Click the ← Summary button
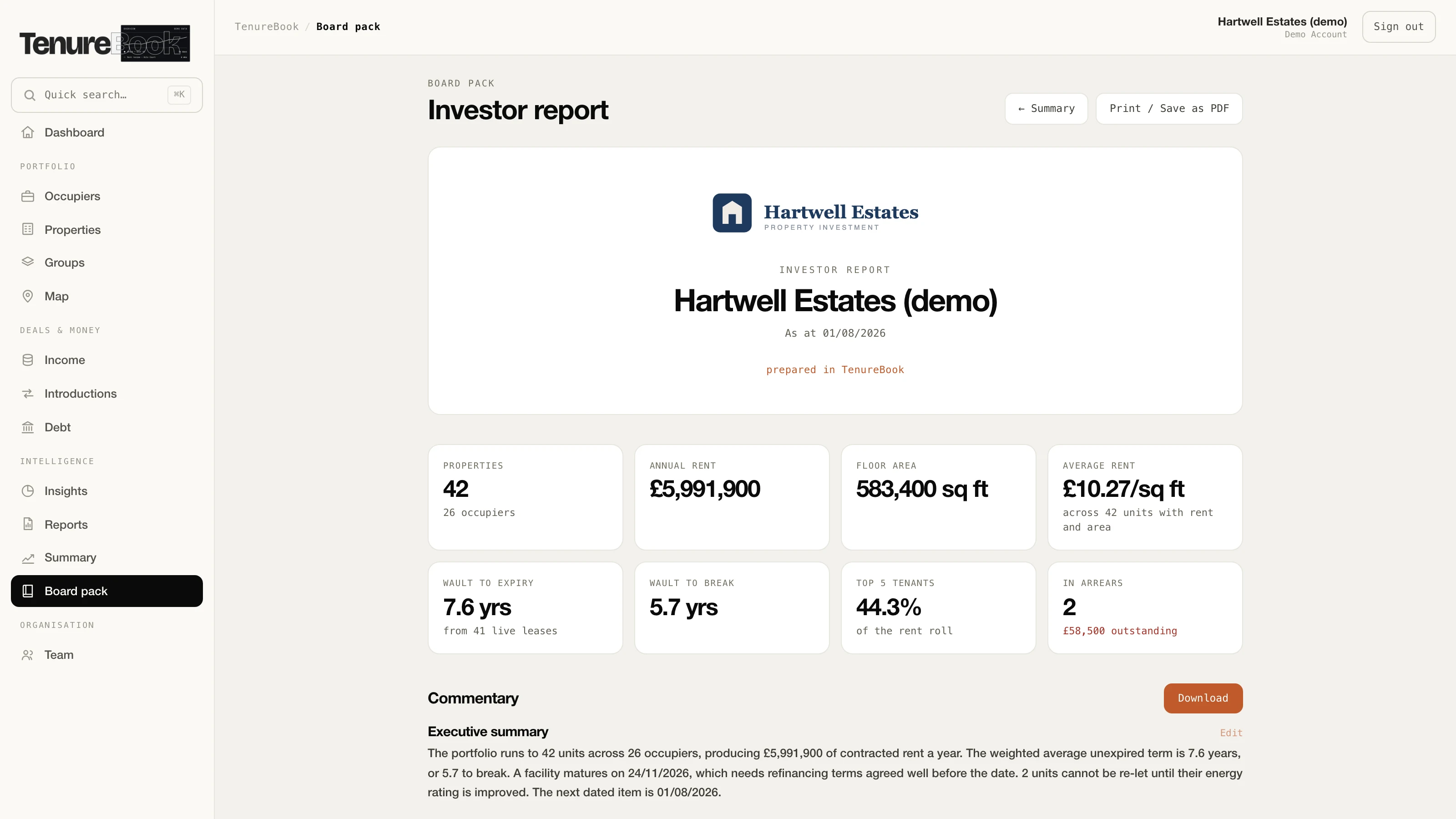 tap(1046, 109)
